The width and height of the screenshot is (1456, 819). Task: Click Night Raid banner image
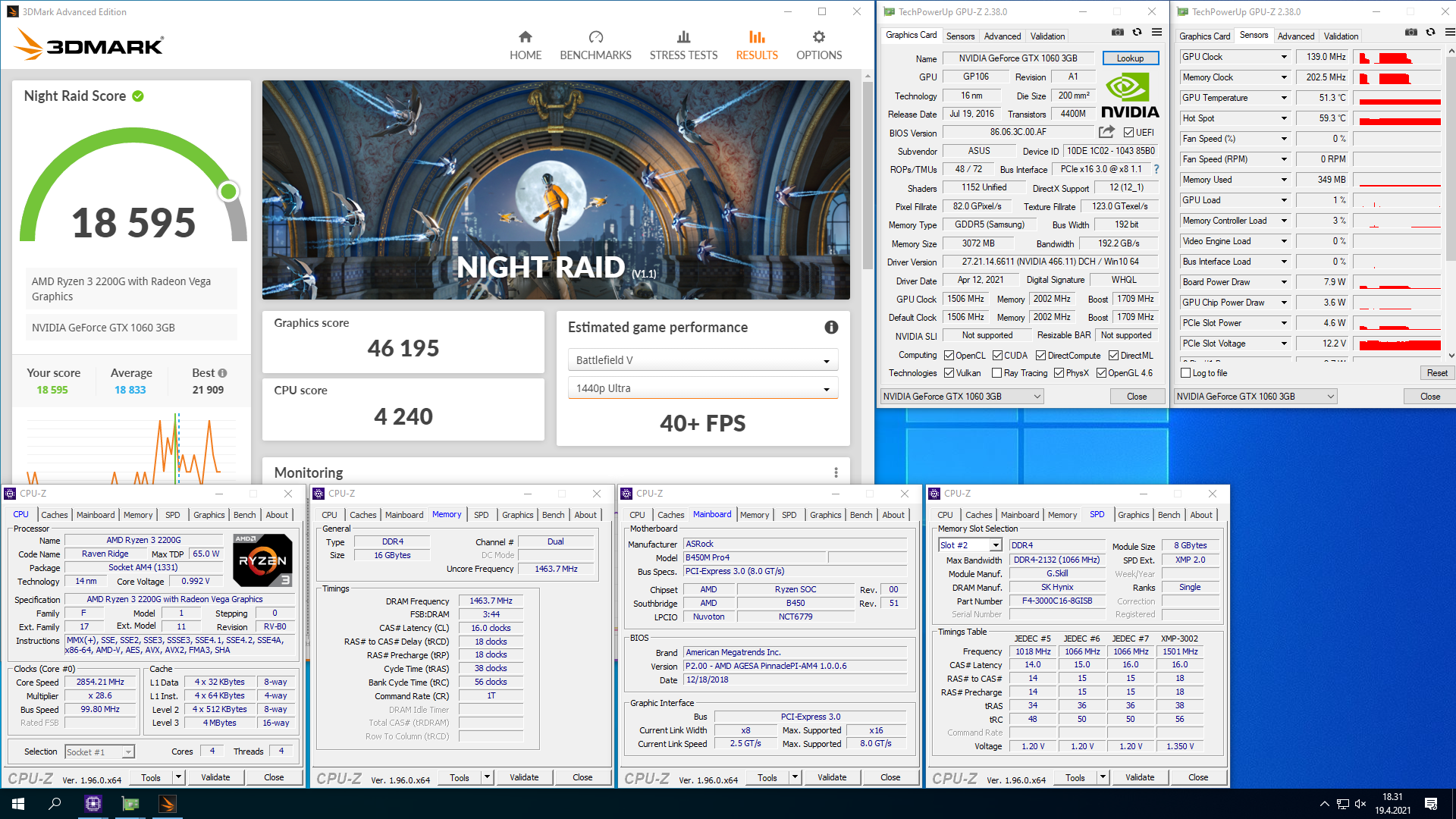[x=556, y=190]
